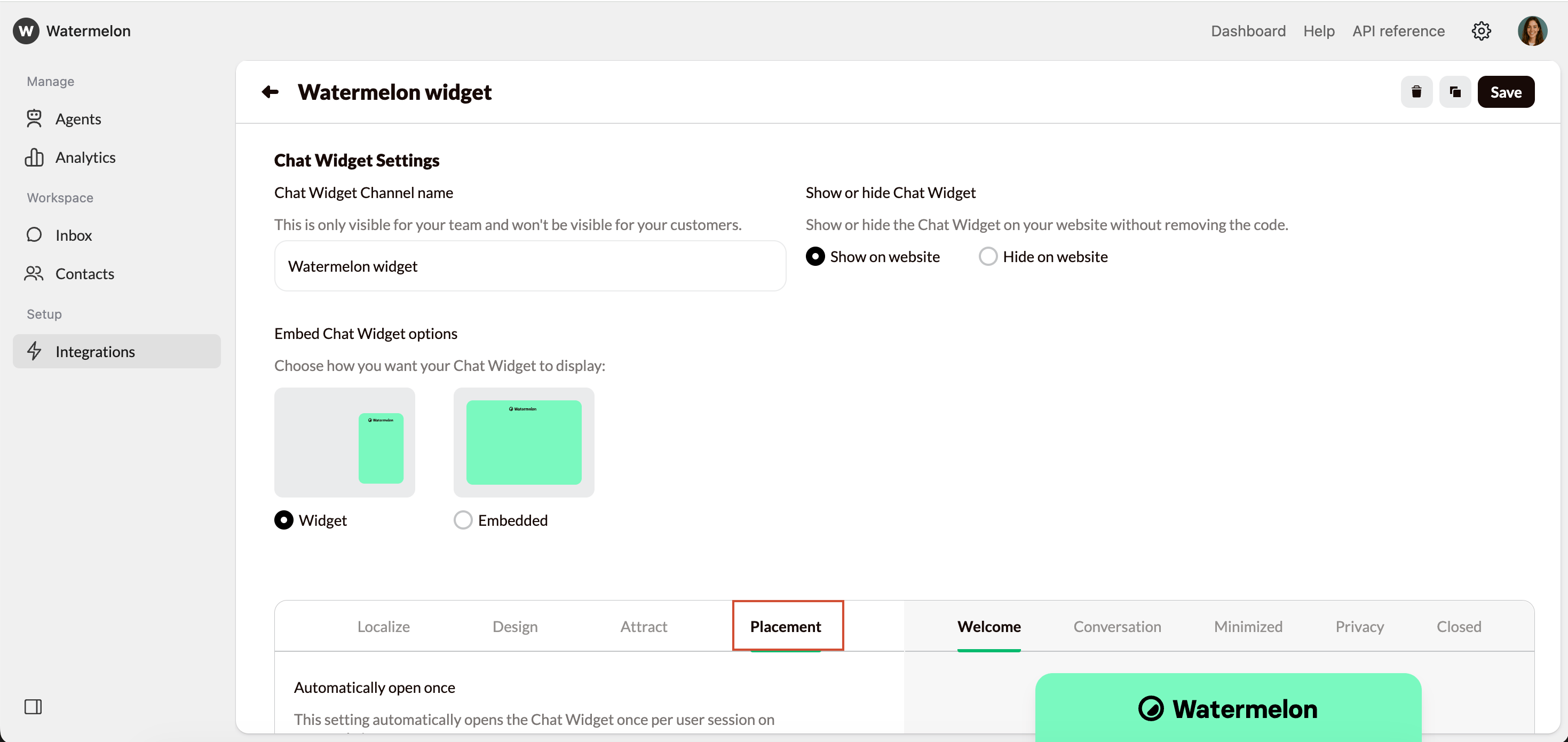Click the Analytics bar chart icon
This screenshot has width=1568, height=742.
[34, 157]
